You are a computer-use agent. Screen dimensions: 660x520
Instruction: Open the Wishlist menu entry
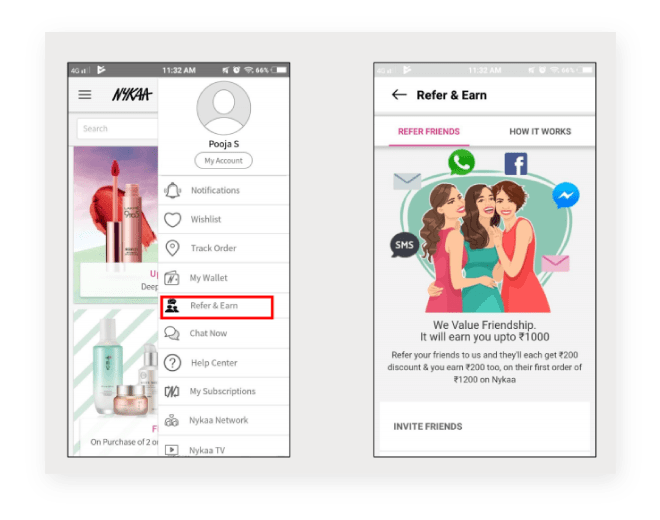(224, 219)
